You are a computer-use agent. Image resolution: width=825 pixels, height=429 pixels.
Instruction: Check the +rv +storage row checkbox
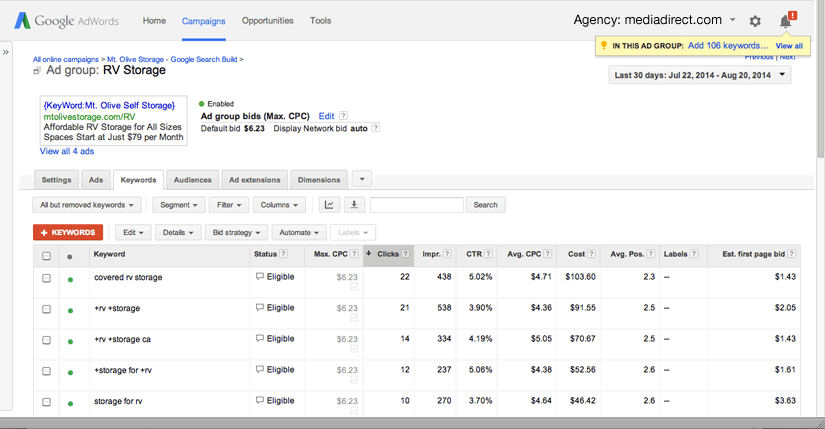(x=46, y=309)
